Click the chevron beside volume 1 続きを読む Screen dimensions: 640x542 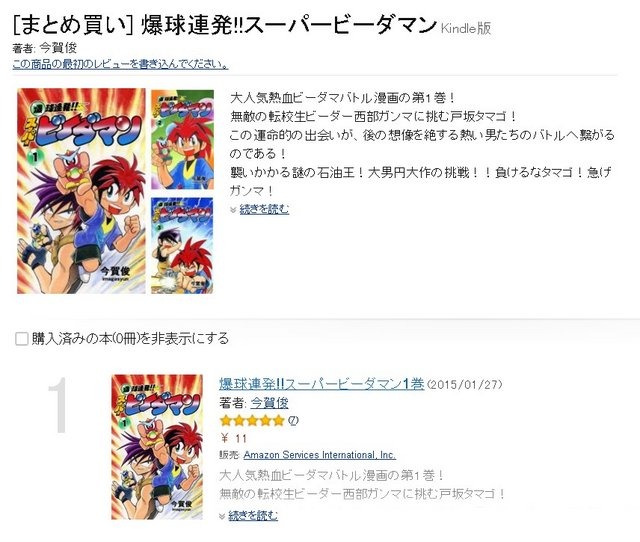pyautogui.click(x=222, y=516)
